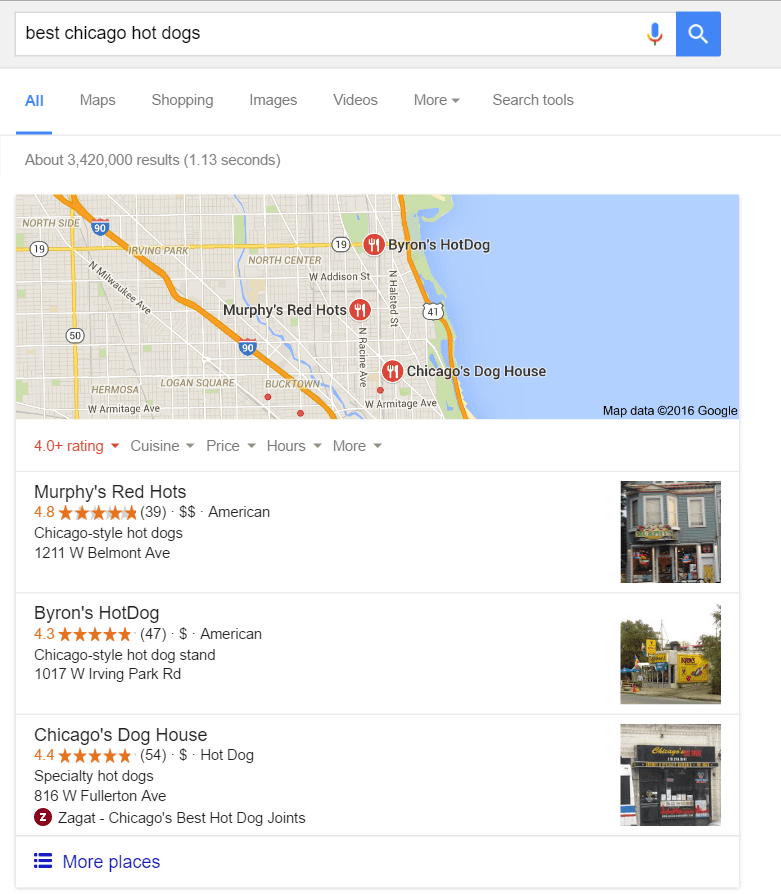Open Zagat Chicago's Best Hot Dog Joints link
Viewport: 781px width, 894px height.
tap(182, 818)
